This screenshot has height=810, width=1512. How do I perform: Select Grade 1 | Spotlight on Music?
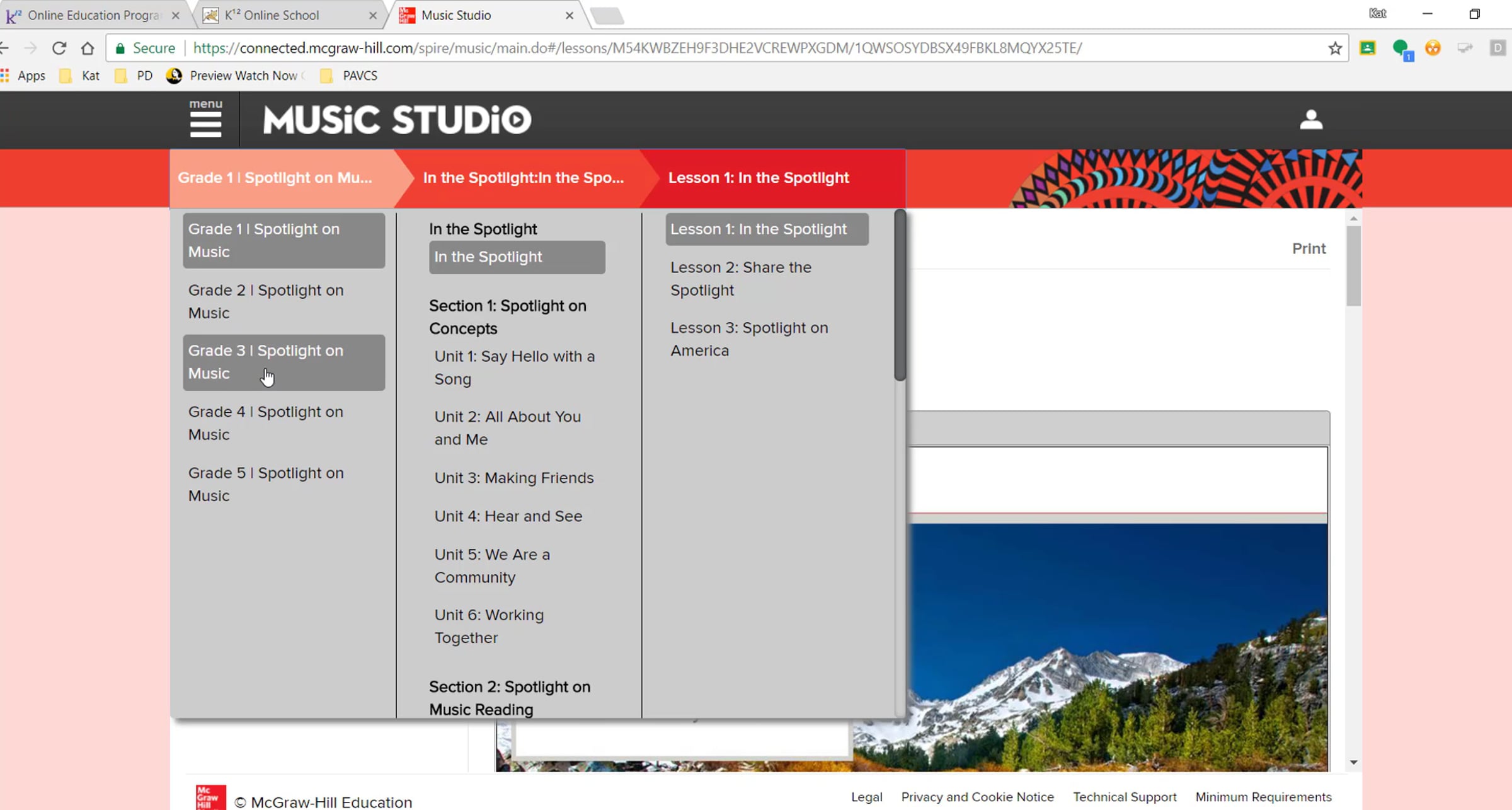(x=283, y=240)
